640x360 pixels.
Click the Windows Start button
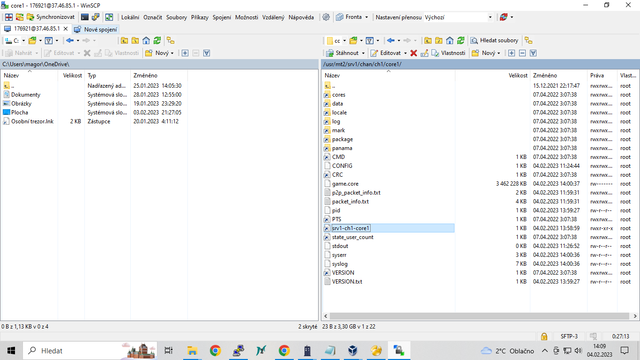11,350
